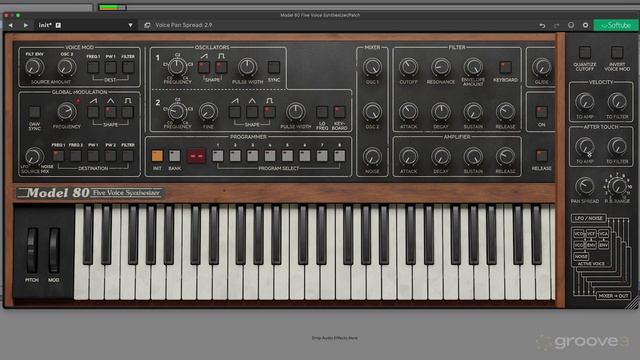Click the BANK programmer button
Viewport: 640px width, 360px height.
(x=175, y=156)
